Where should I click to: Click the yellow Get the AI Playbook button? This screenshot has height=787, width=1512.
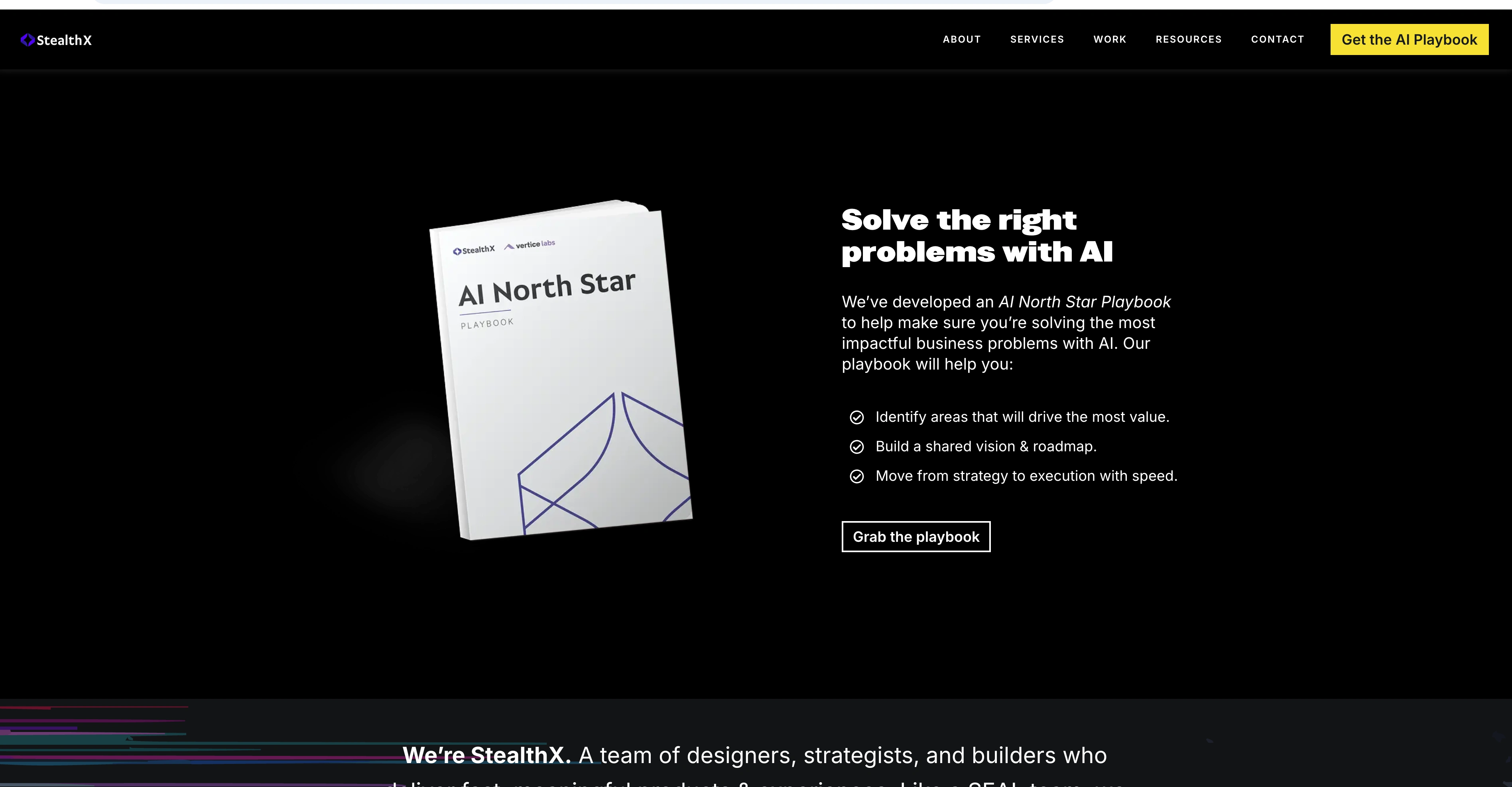point(1409,39)
